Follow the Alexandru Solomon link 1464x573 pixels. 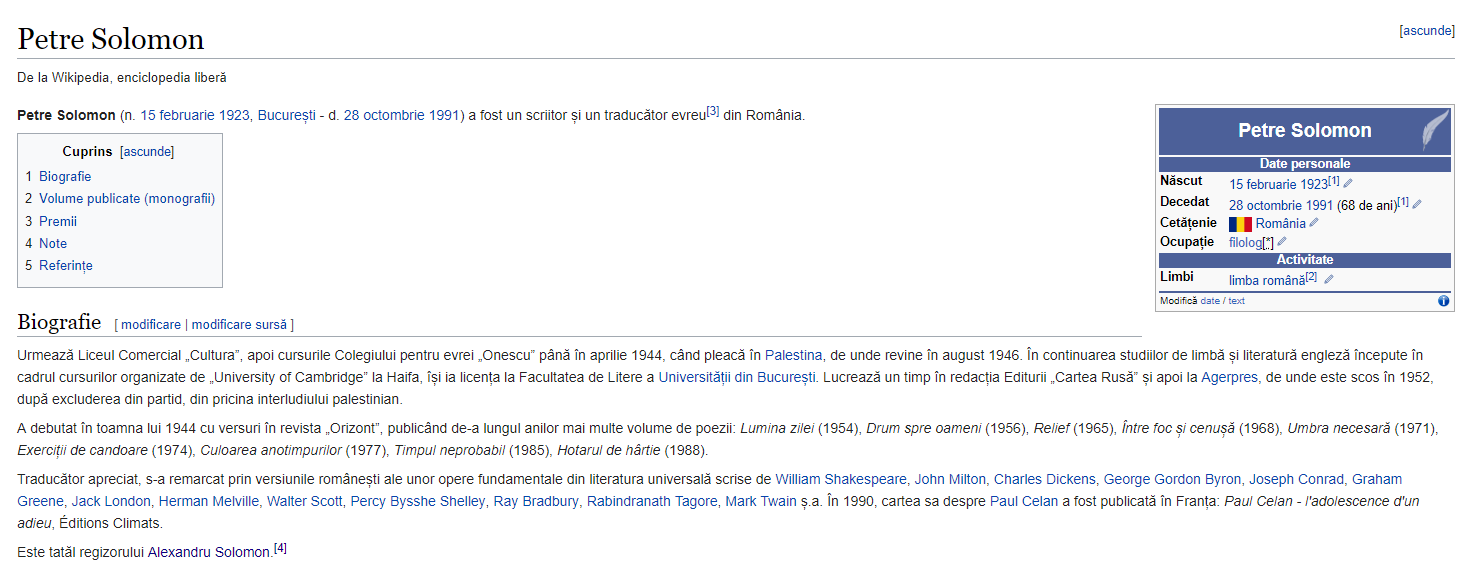pos(209,552)
